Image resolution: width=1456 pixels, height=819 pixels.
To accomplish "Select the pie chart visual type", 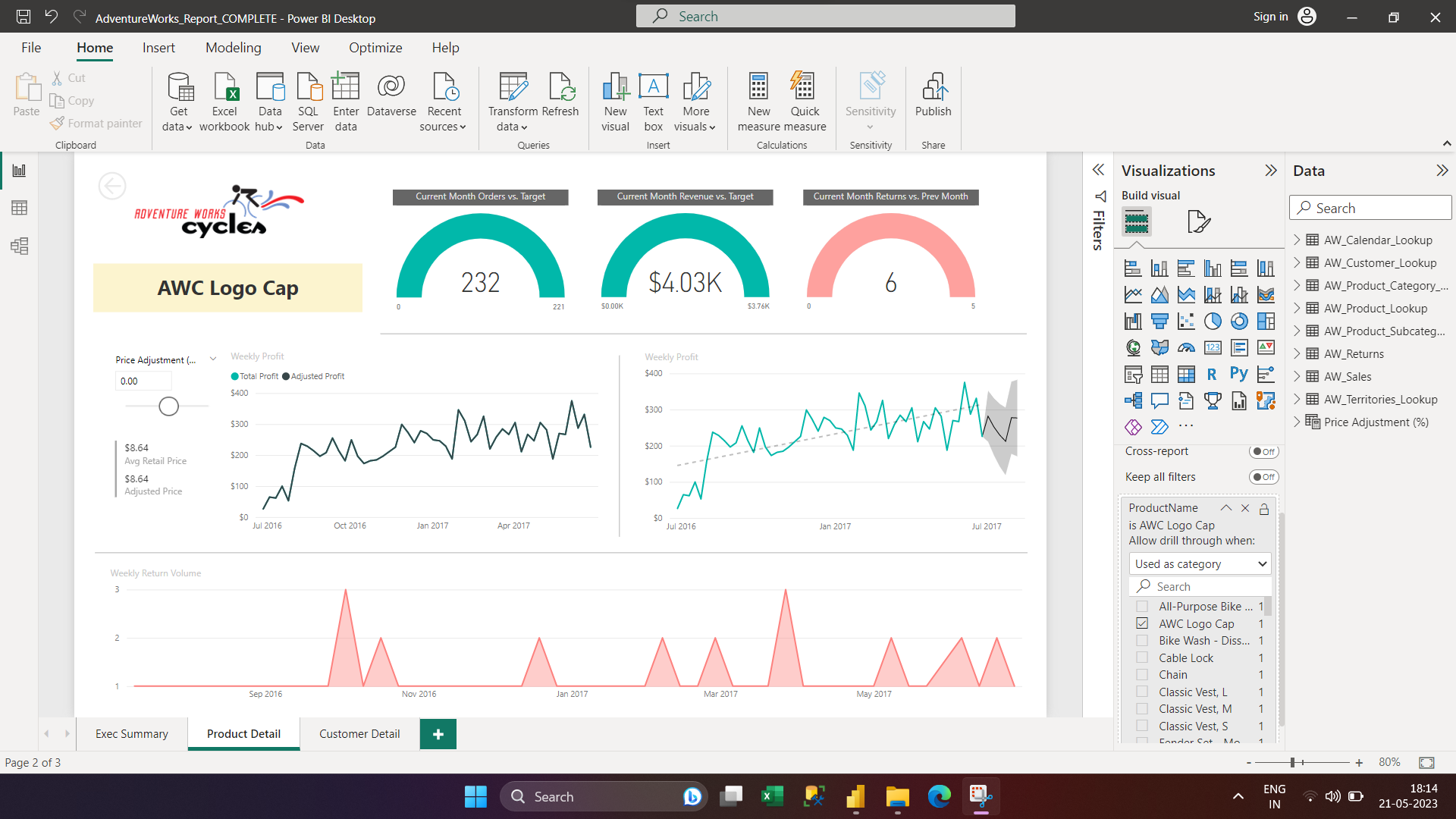I will click(x=1213, y=322).
